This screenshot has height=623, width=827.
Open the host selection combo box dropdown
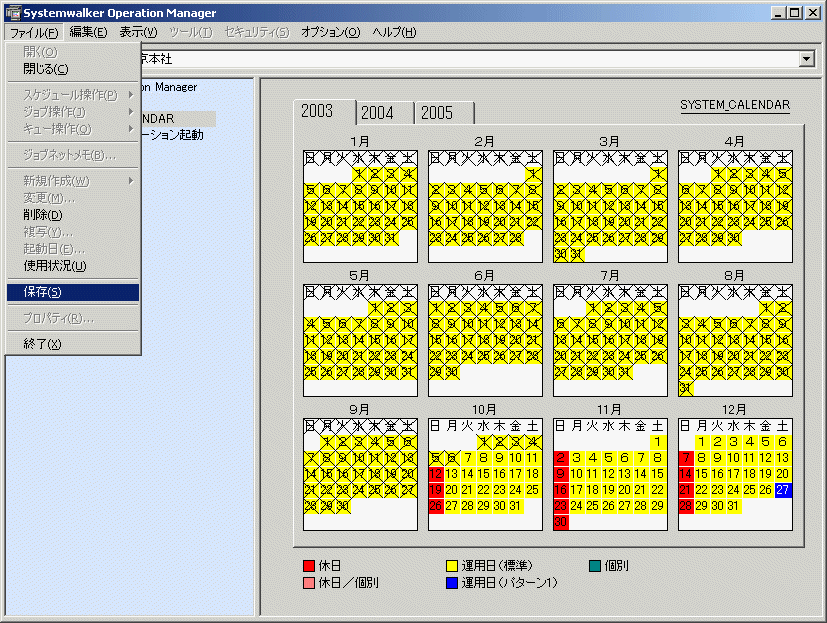(806, 59)
